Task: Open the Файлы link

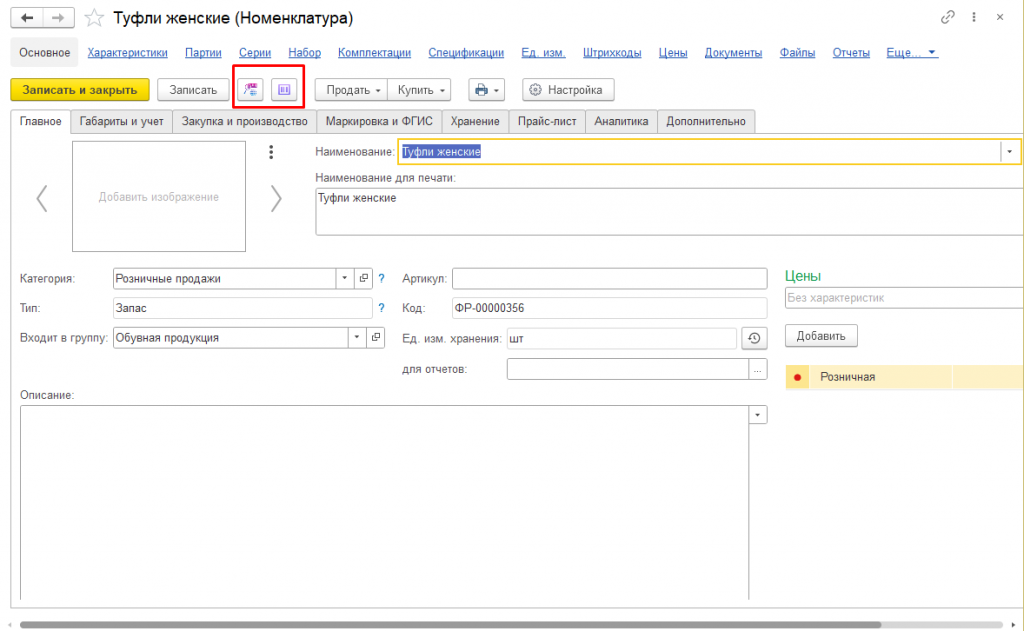Action: coord(797,53)
